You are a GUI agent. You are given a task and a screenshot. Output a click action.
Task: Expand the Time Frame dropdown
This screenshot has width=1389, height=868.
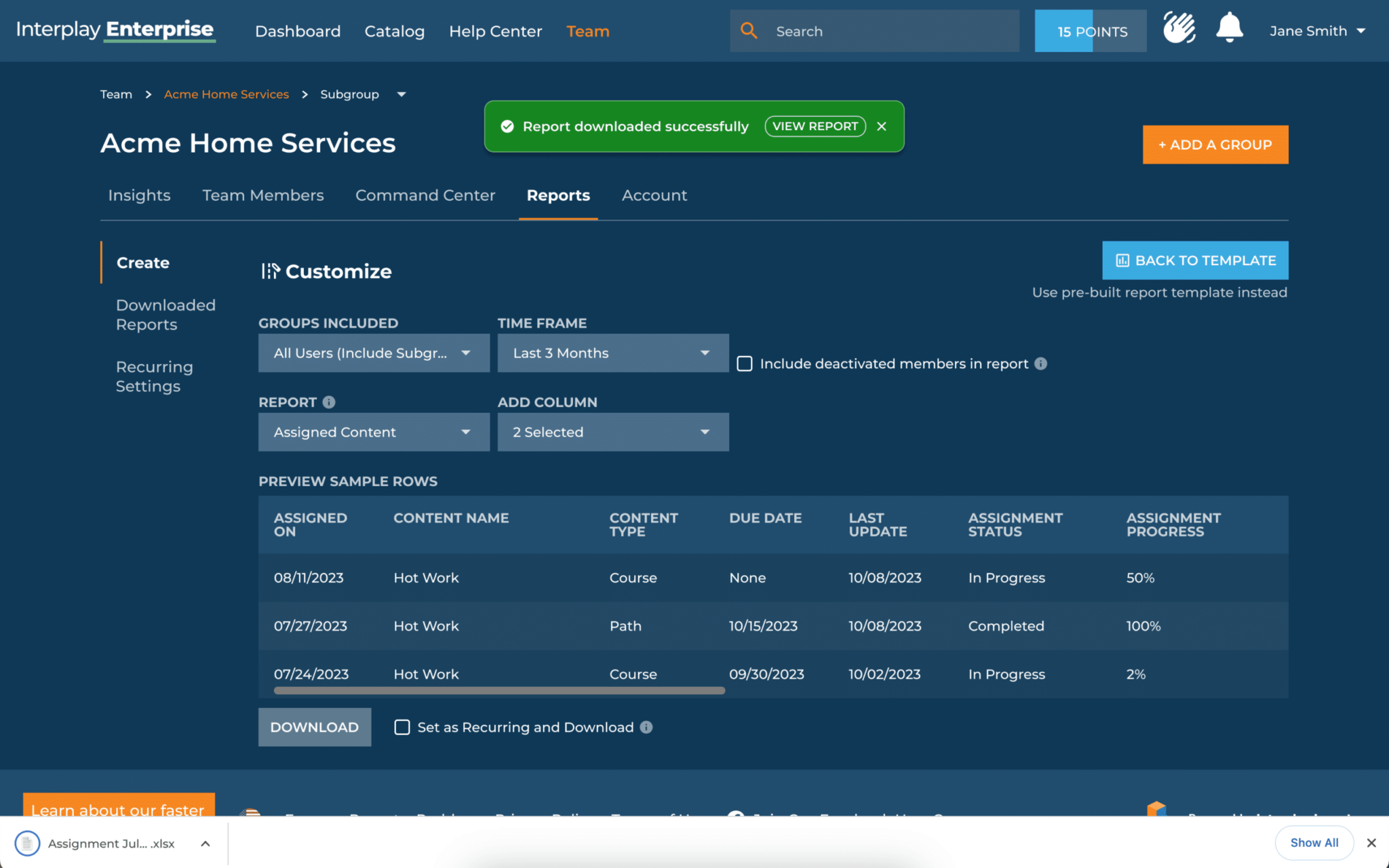612,353
